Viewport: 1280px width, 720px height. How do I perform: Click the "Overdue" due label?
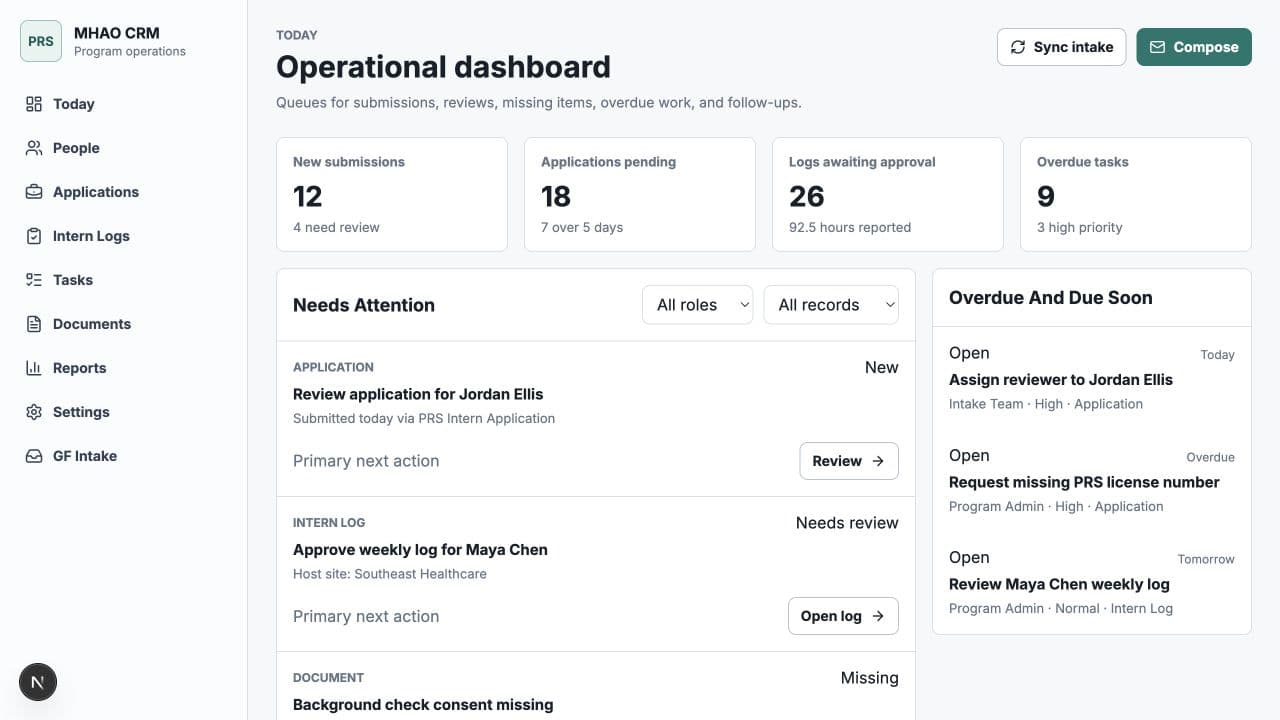[x=1211, y=457]
